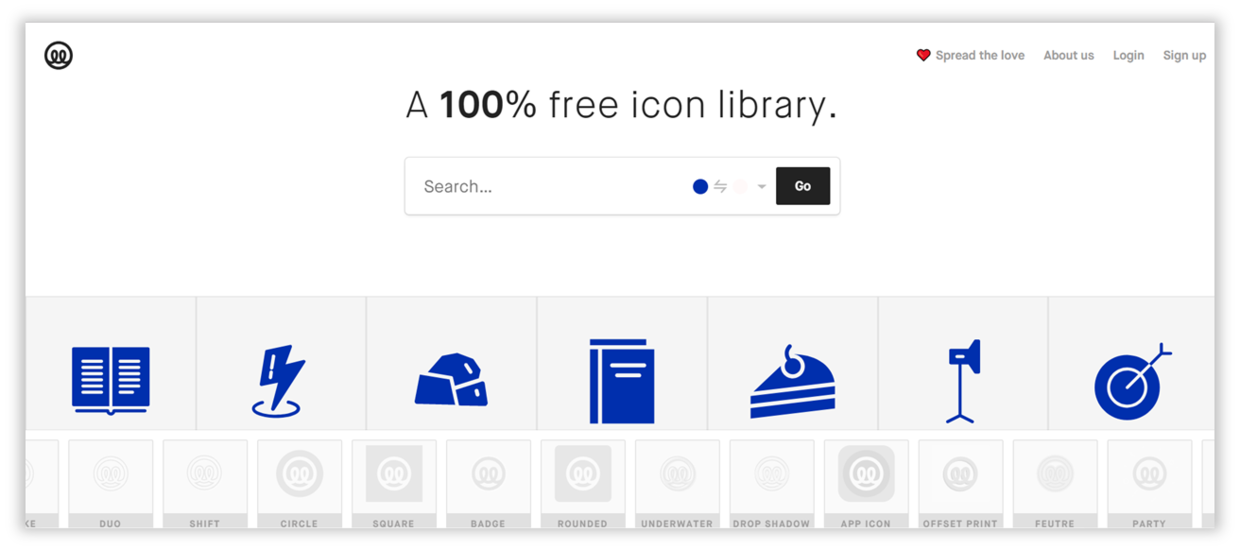1240x550 pixels.
Task: Select the cake slice icon
Action: pyautogui.click(x=792, y=382)
